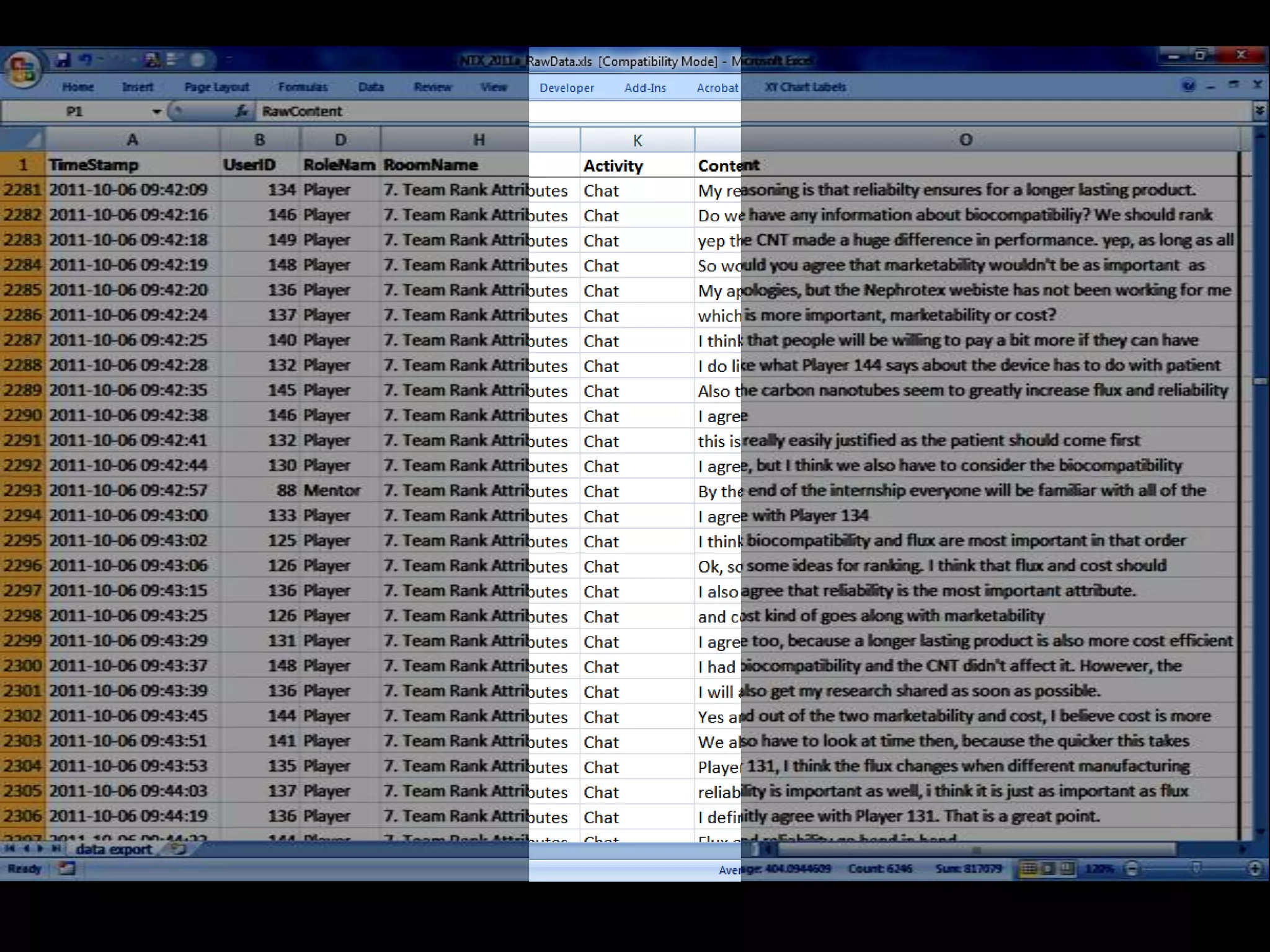
Task: Switch to Normal view mode
Action: (x=1028, y=868)
